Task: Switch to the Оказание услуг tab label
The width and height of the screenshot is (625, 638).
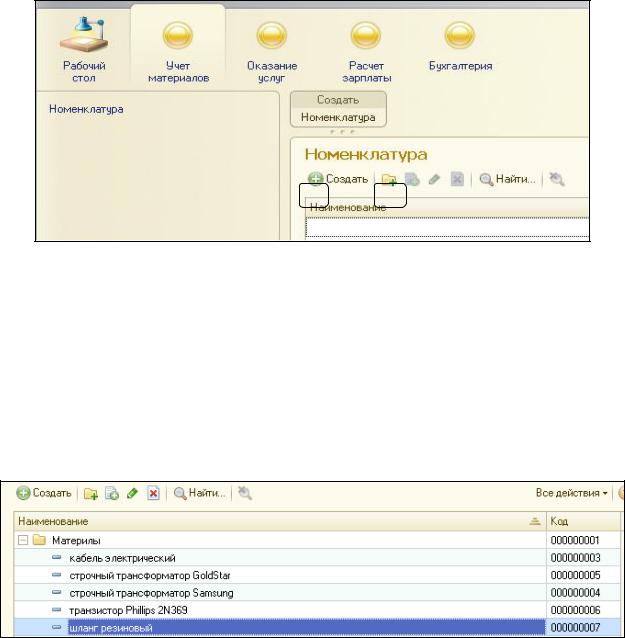Action: click(x=272, y=72)
